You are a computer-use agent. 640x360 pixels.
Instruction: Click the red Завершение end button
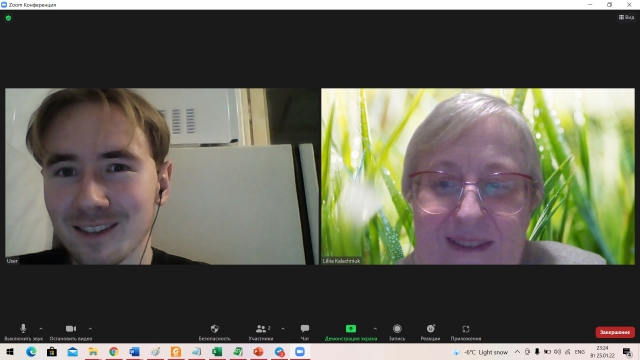pos(615,332)
